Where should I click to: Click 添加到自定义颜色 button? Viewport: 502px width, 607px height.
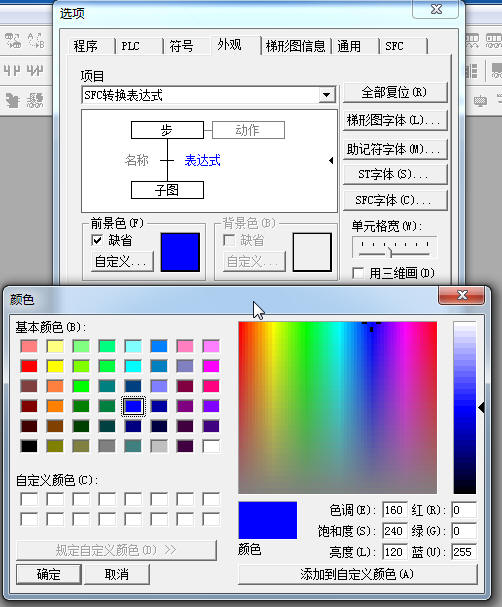pos(357,574)
